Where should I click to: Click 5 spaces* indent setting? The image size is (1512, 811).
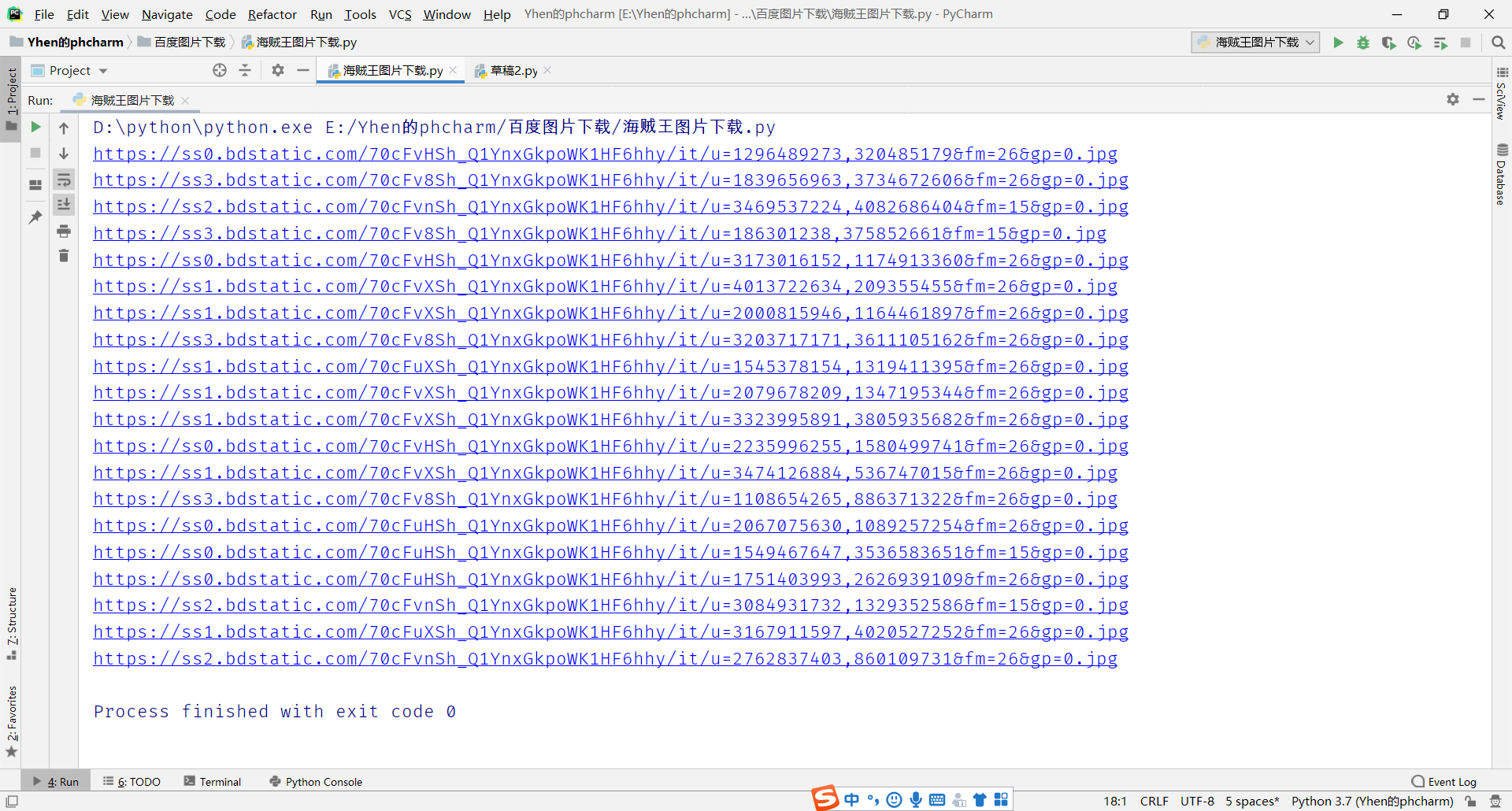[x=1252, y=801]
